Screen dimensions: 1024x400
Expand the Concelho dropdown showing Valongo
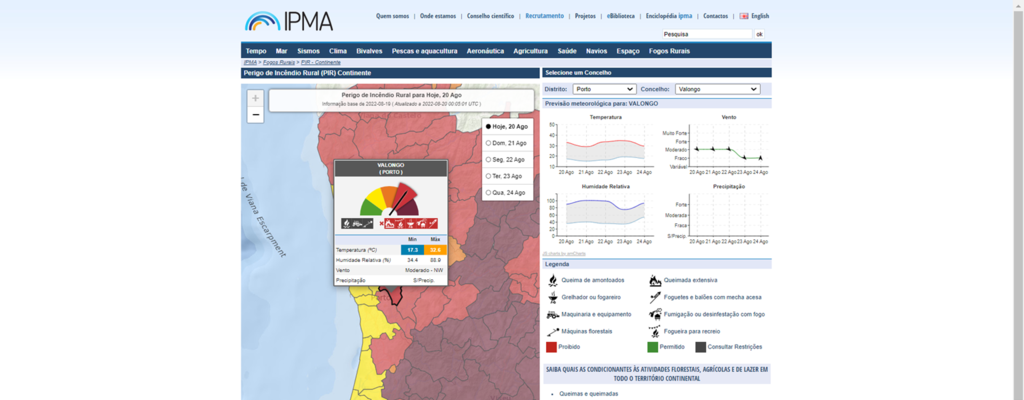(x=717, y=89)
